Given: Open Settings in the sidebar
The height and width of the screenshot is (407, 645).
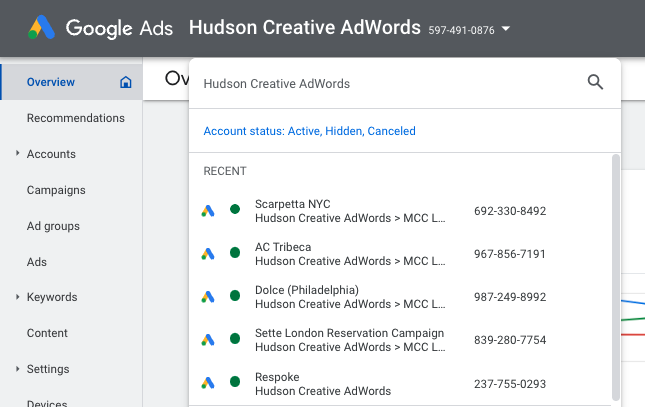Looking at the screenshot, I should pos(48,369).
